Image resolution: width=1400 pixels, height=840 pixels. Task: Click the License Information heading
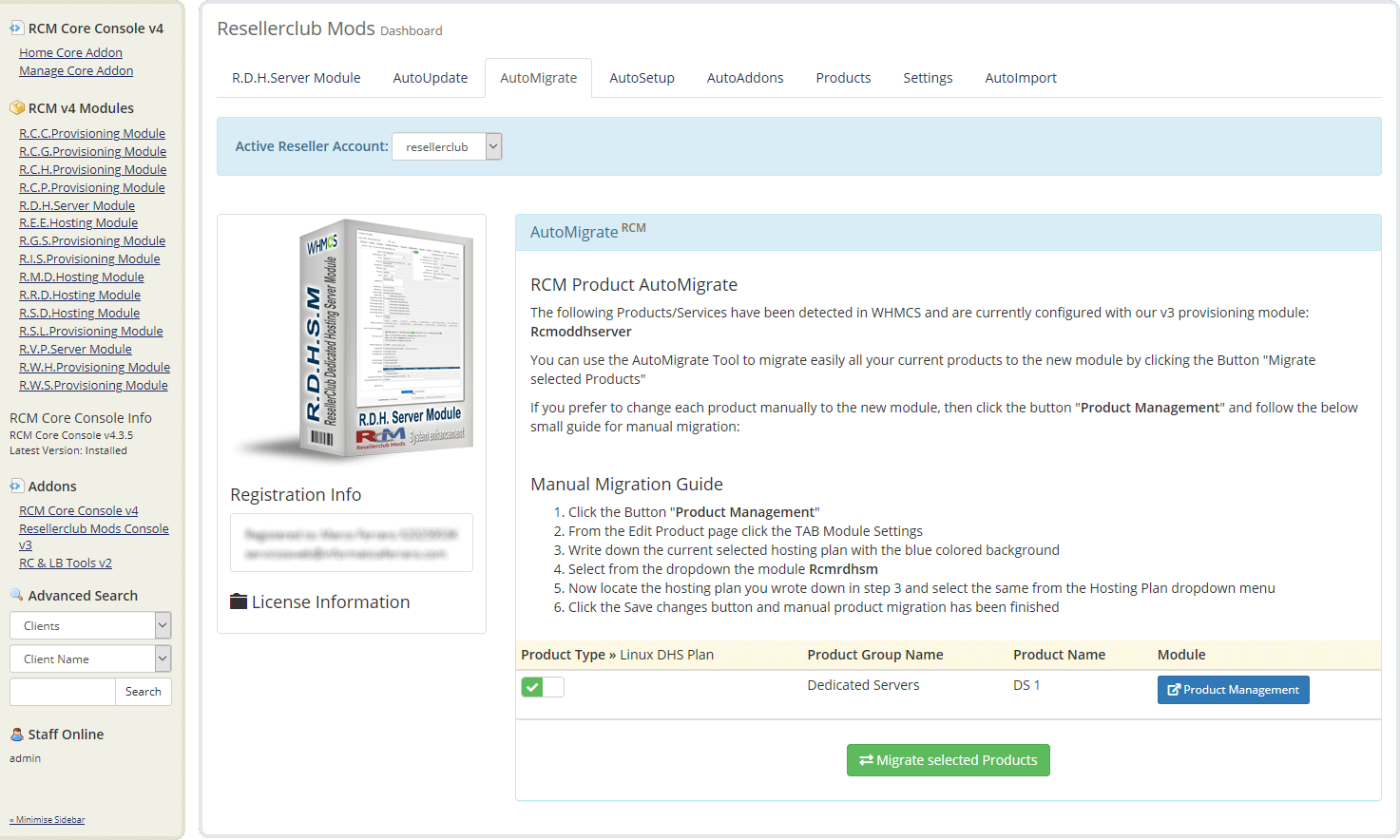pos(331,601)
